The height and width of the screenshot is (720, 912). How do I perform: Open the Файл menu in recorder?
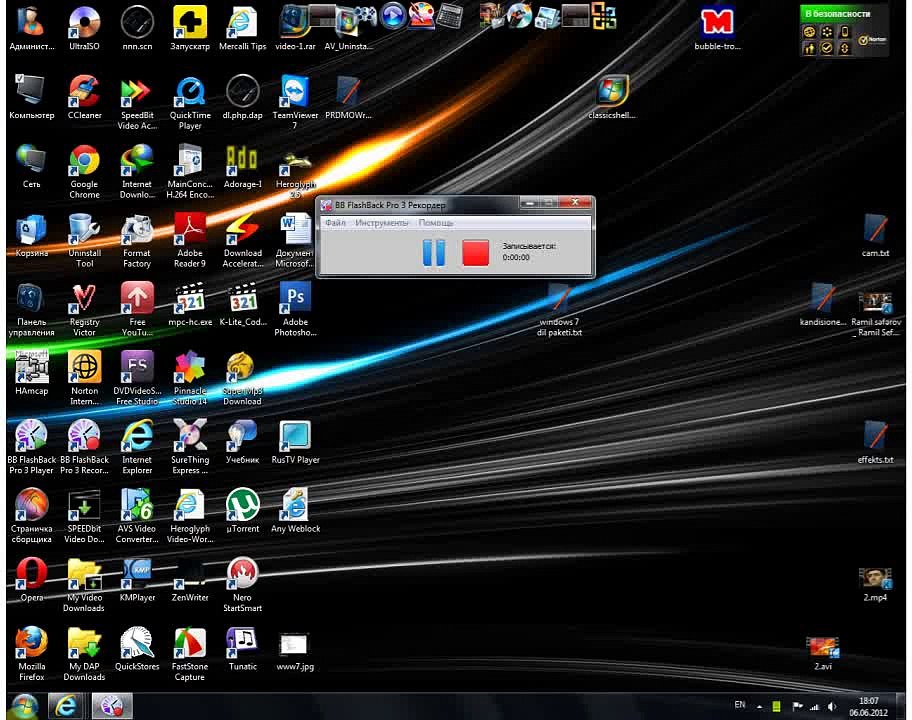coord(335,223)
